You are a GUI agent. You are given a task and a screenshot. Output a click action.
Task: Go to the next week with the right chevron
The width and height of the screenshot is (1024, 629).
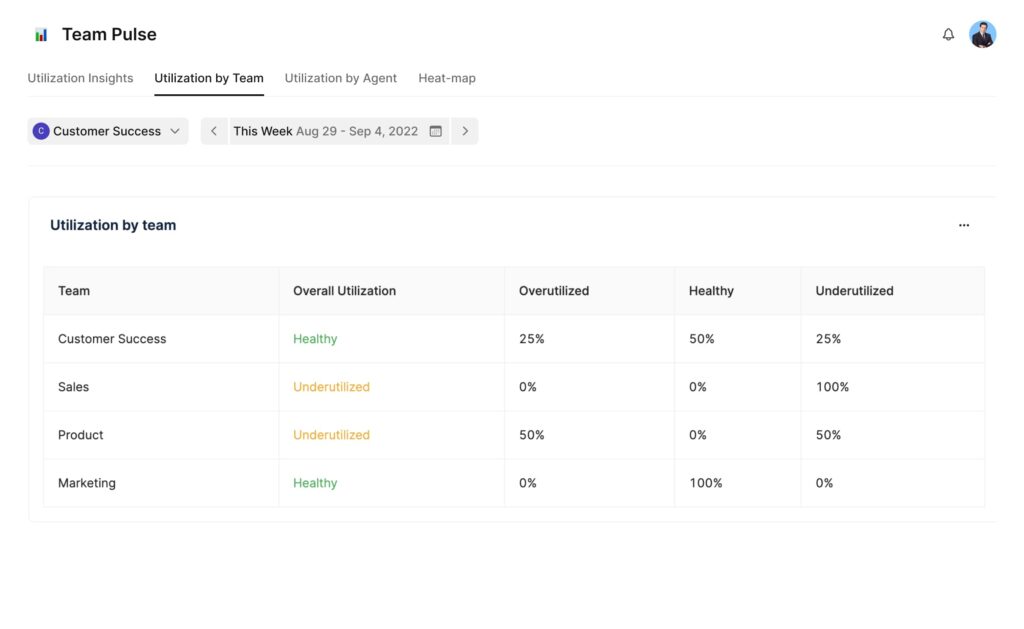pyautogui.click(x=464, y=130)
